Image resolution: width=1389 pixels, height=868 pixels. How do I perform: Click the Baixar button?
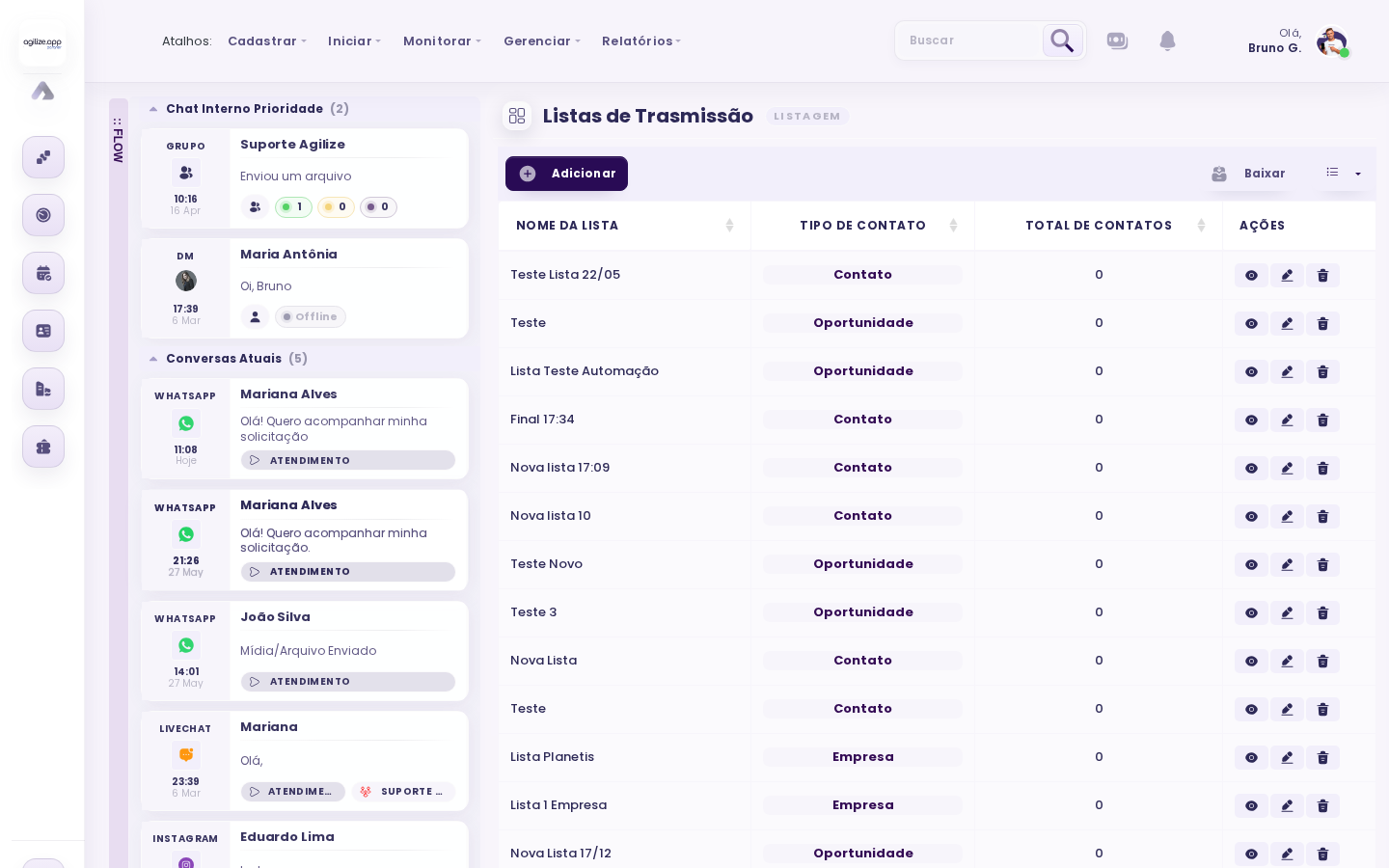tap(1249, 174)
